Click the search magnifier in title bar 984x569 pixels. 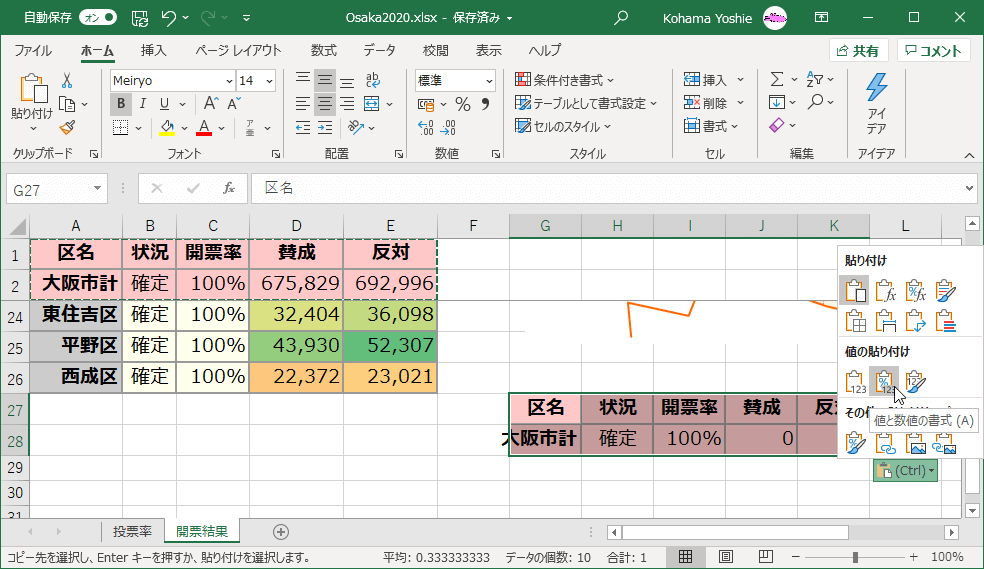coord(621,18)
